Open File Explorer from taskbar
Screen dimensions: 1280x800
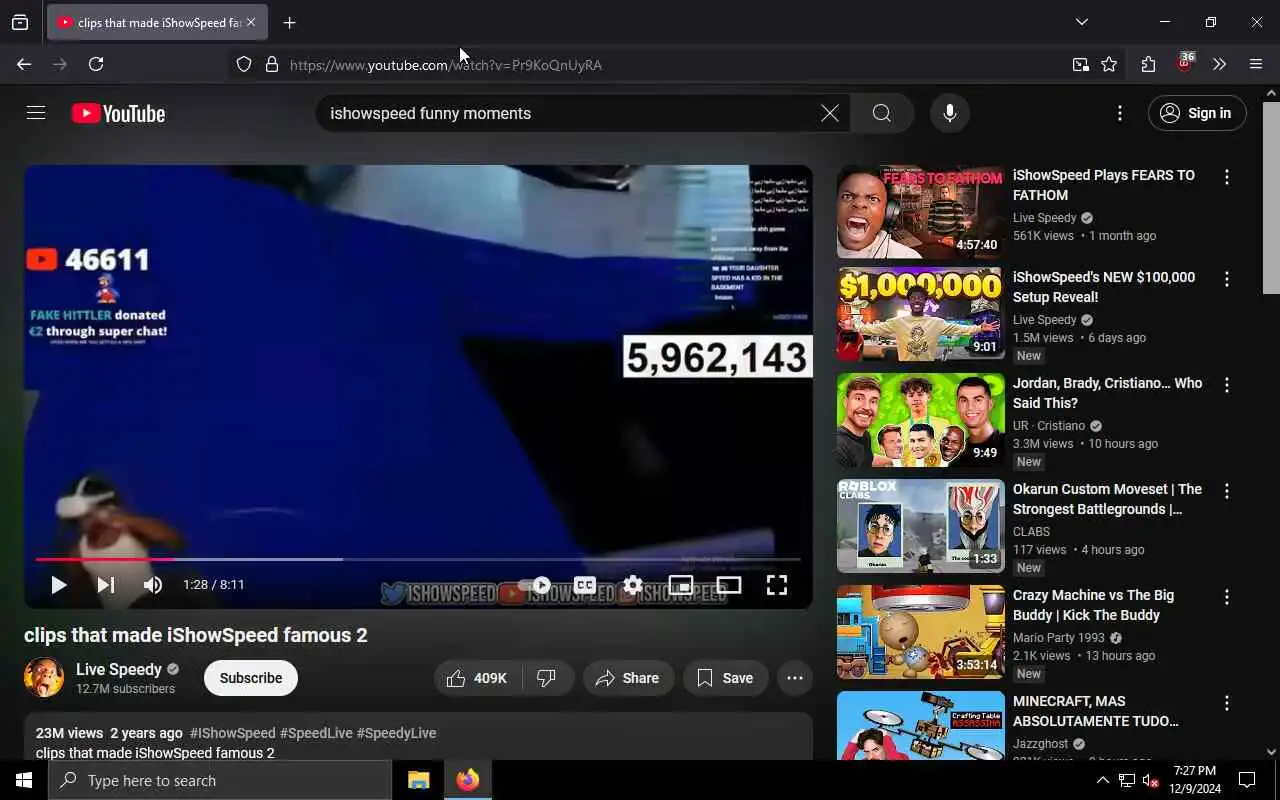pyautogui.click(x=418, y=780)
